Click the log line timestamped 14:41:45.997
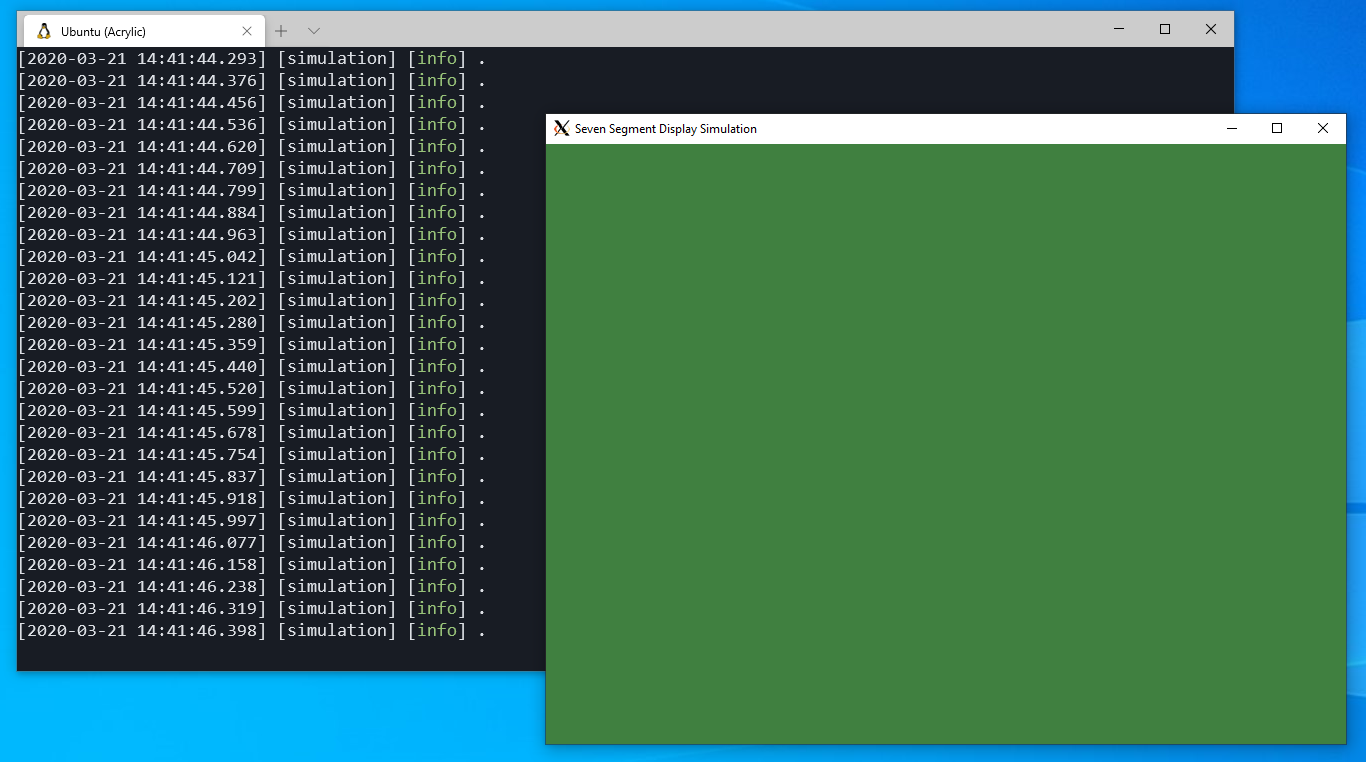Viewport: 1366px width, 762px height. tap(253, 520)
